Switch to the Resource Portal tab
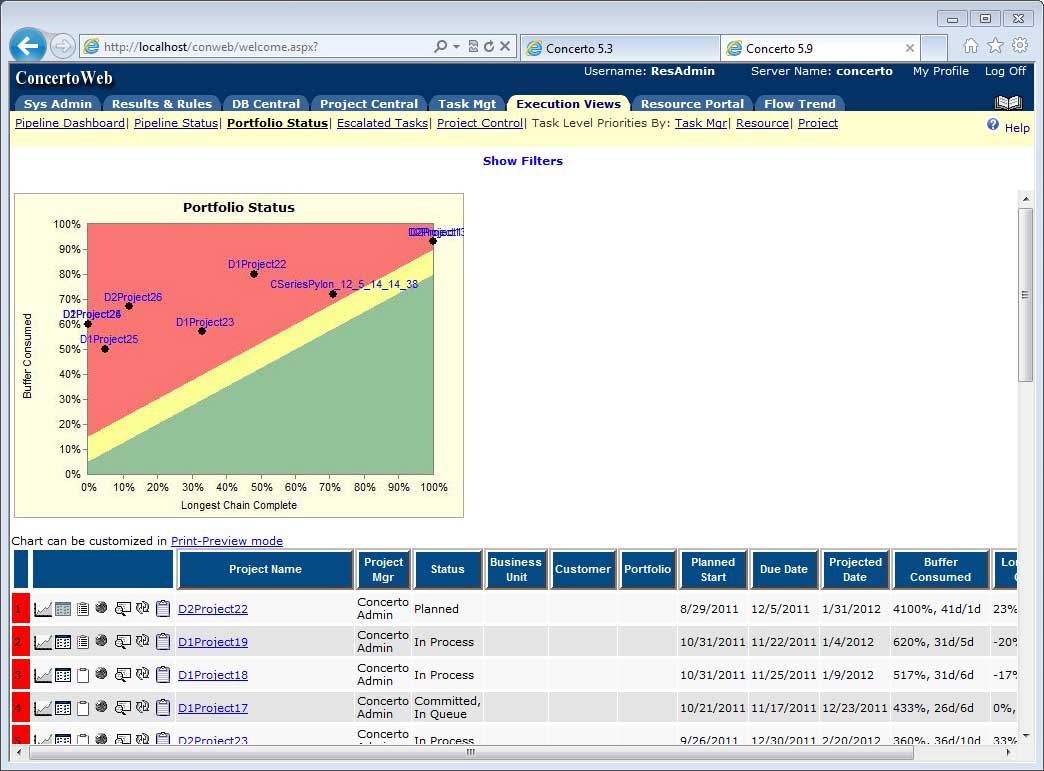 point(692,104)
